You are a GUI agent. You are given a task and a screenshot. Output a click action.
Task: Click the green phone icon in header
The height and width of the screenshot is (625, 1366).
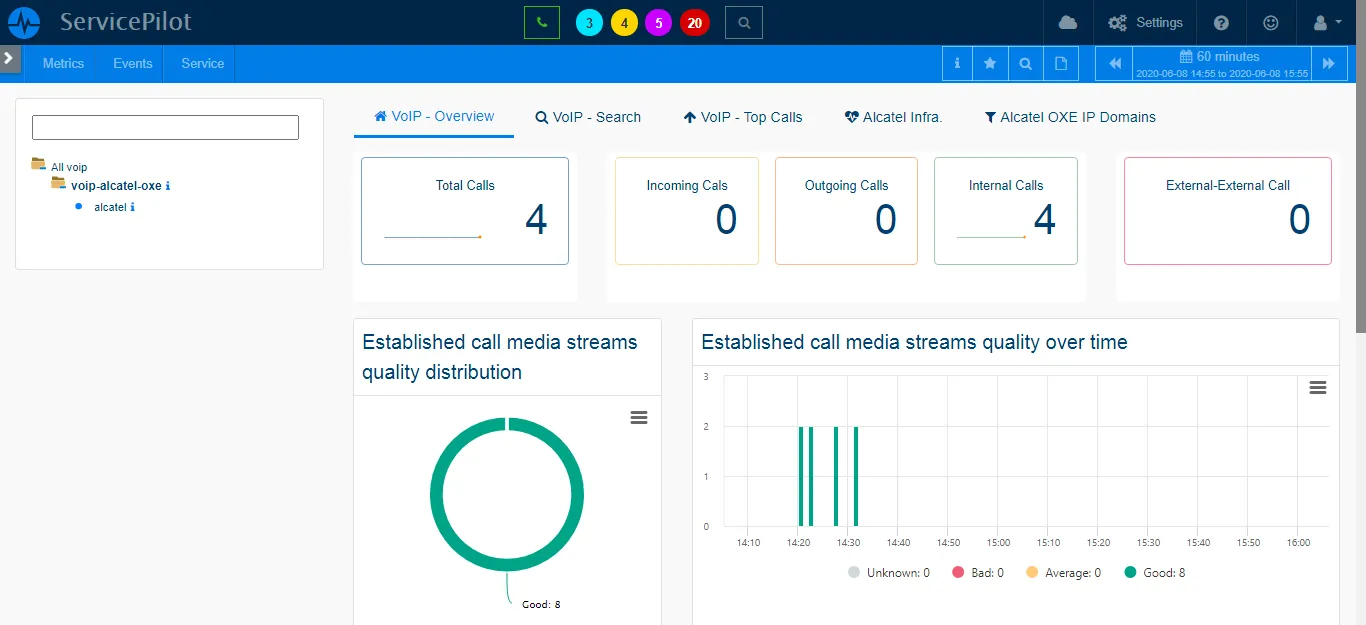pyautogui.click(x=542, y=22)
